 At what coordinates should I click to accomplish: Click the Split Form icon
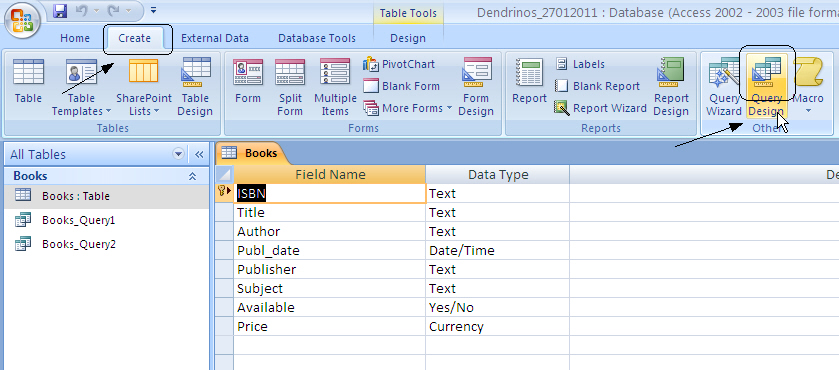tap(289, 87)
